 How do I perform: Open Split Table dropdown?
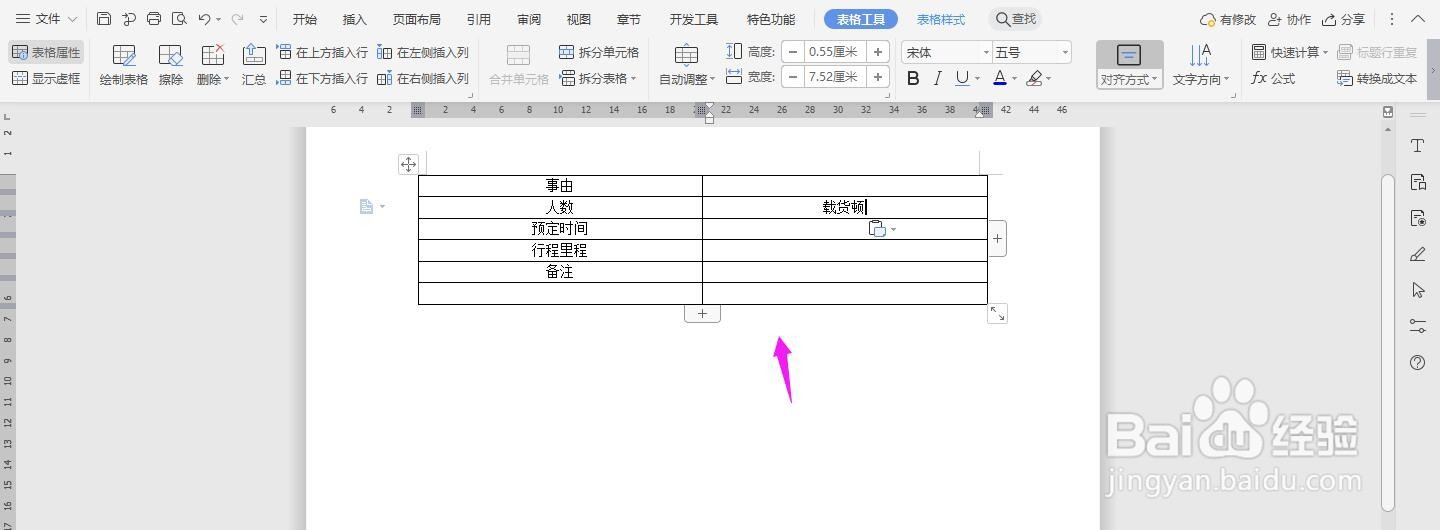click(x=599, y=78)
